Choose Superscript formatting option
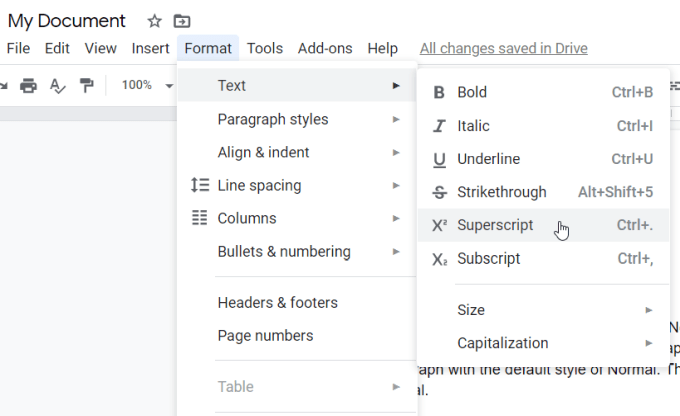Screen dimensions: 680x416 point(495,225)
